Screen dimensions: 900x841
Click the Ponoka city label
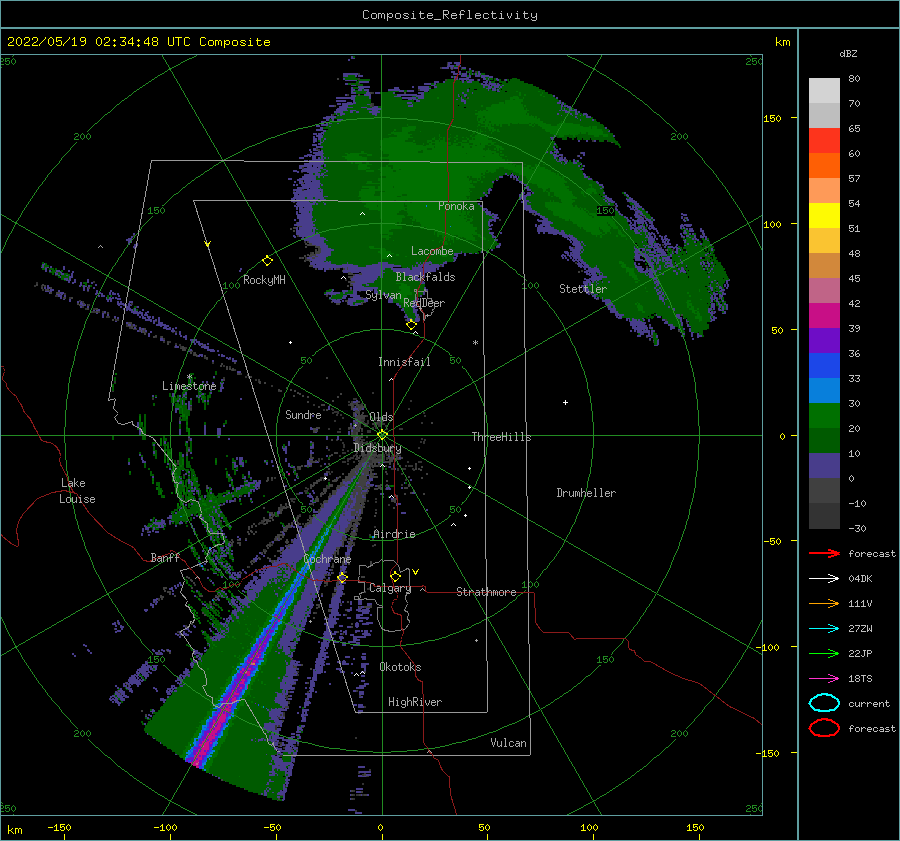pyautogui.click(x=456, y=206)
